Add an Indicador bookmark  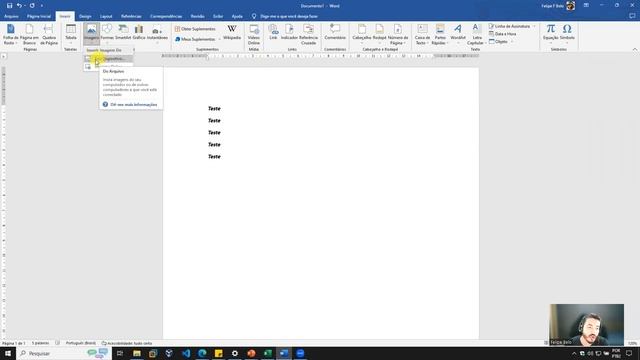(x=289, y=33)
